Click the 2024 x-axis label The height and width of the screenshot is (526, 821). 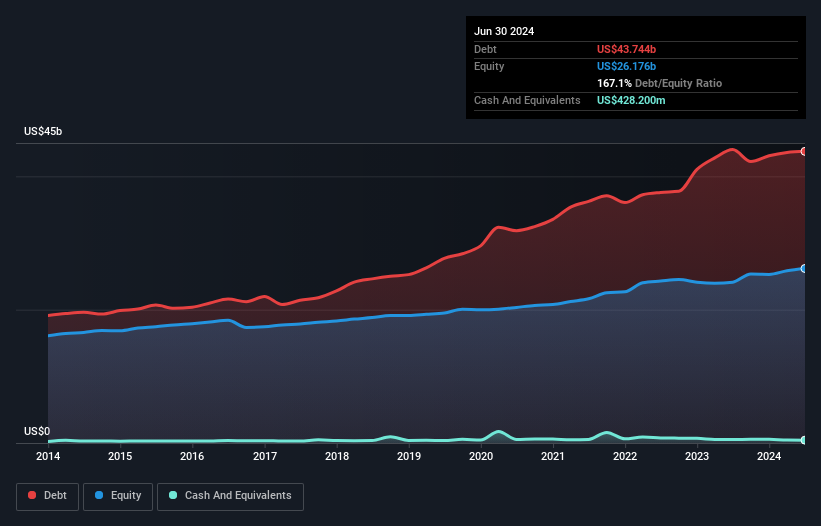point(769,456)
